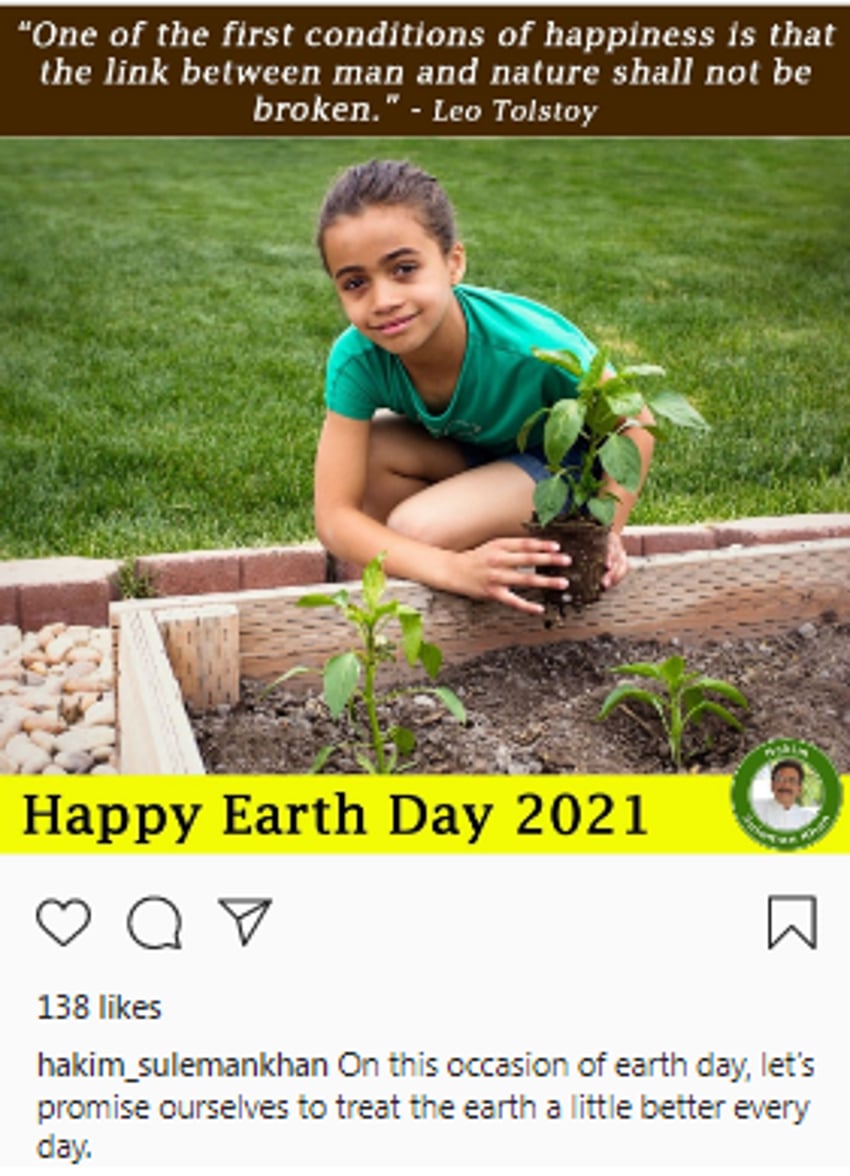This screenshot has width=850, height=1176.
Task: Click the Leo Tolstoy author attribution
Action: point(515,111)
